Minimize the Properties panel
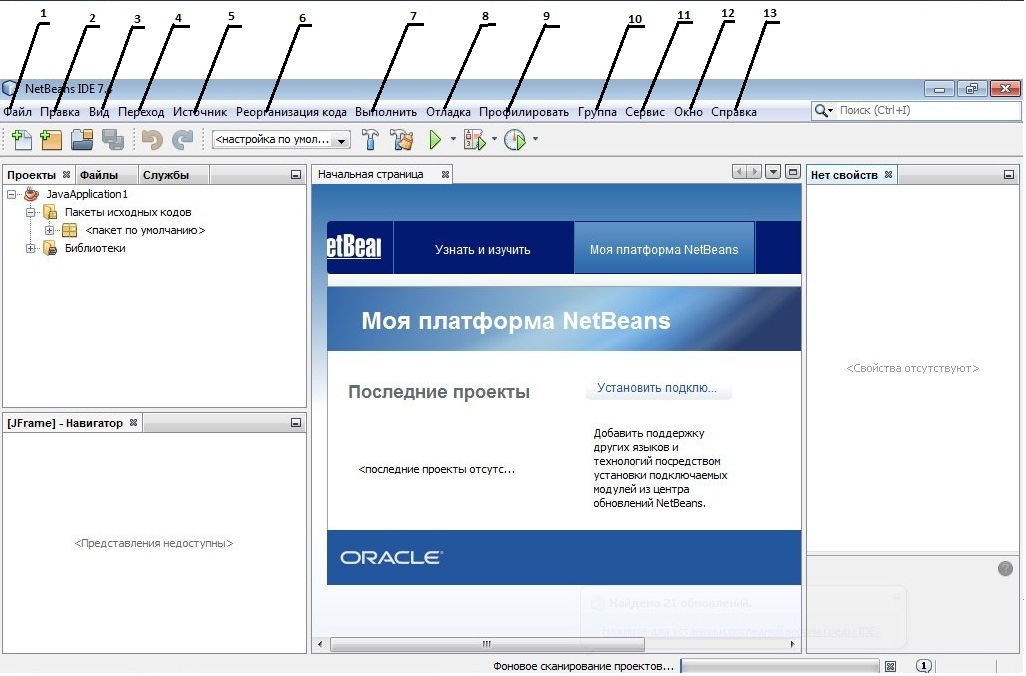 pos(1008,175)
